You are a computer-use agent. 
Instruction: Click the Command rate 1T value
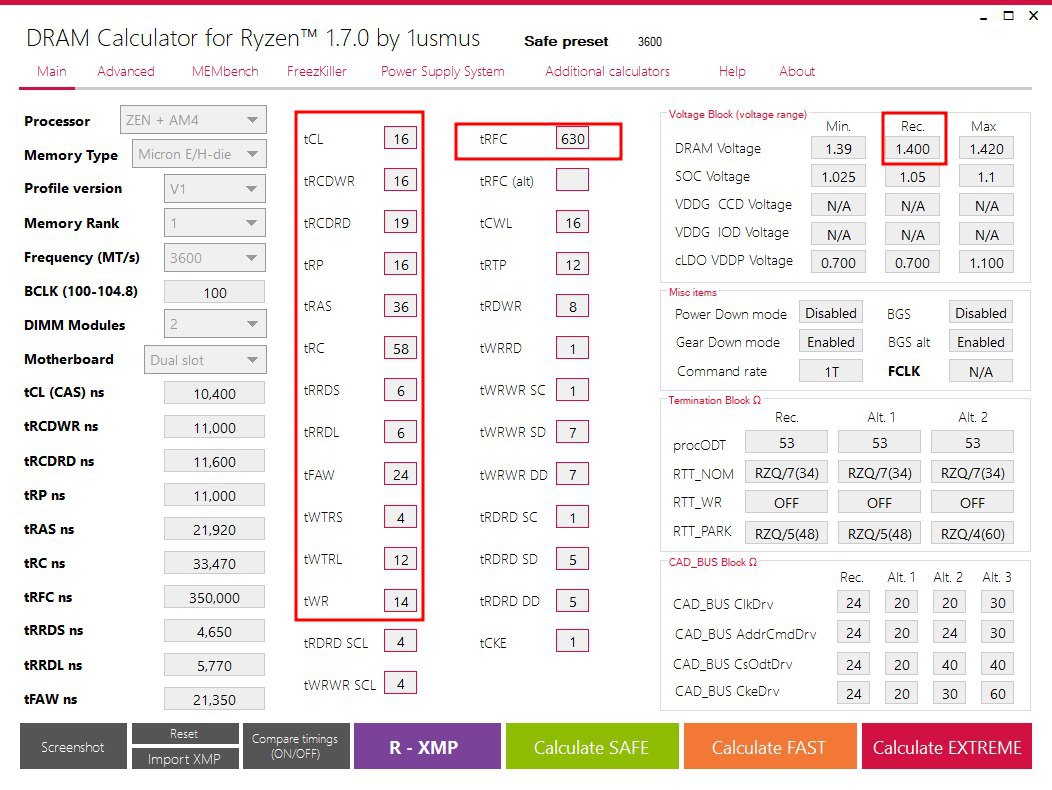click(831, 371)
